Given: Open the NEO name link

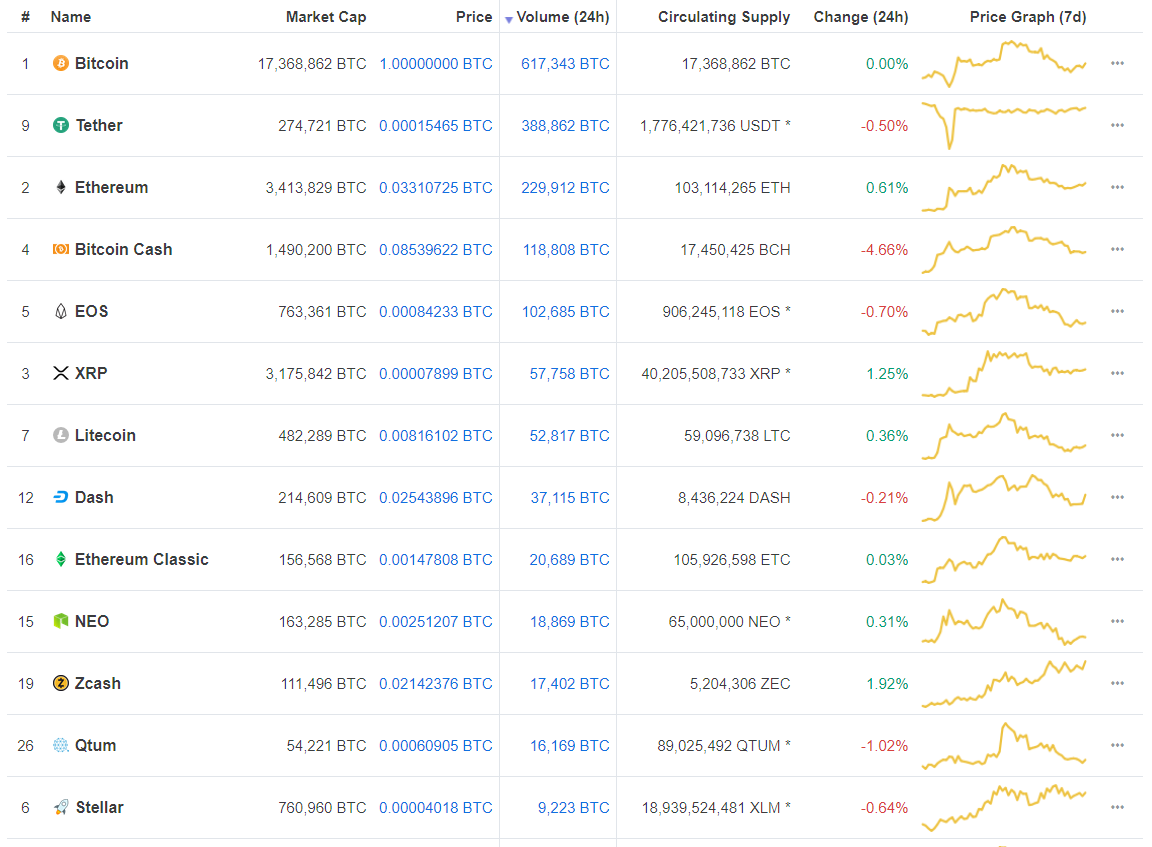Looking at the screenshot, I should pyautogui.click(x=92, y=621).
